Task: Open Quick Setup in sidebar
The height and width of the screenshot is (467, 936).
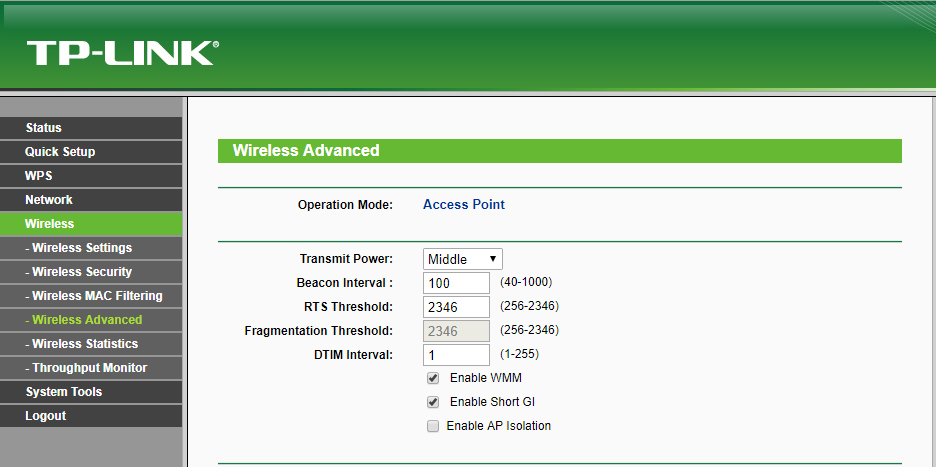Action: pos(91,152)
